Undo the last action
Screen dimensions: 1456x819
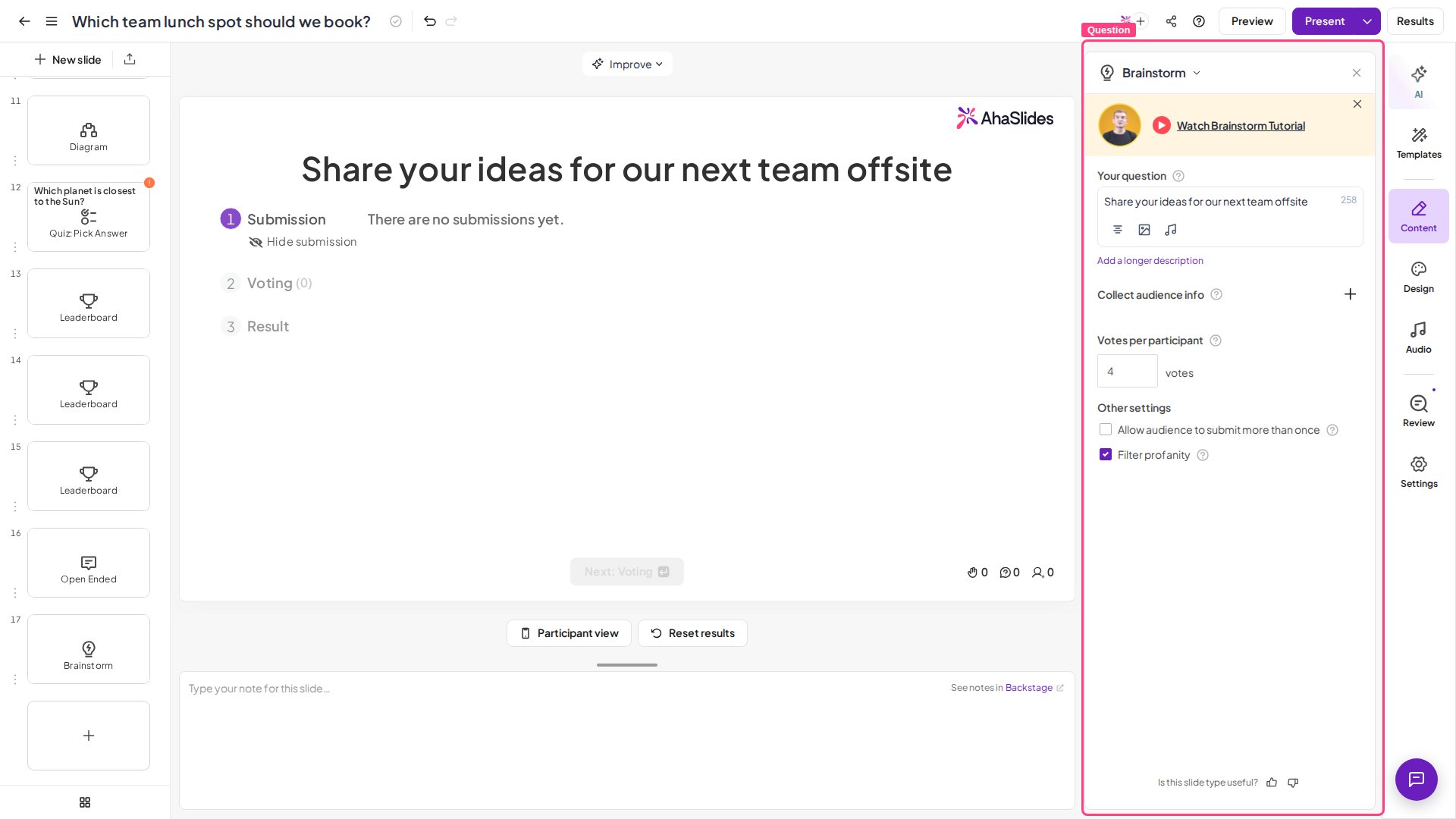[430, 21]
